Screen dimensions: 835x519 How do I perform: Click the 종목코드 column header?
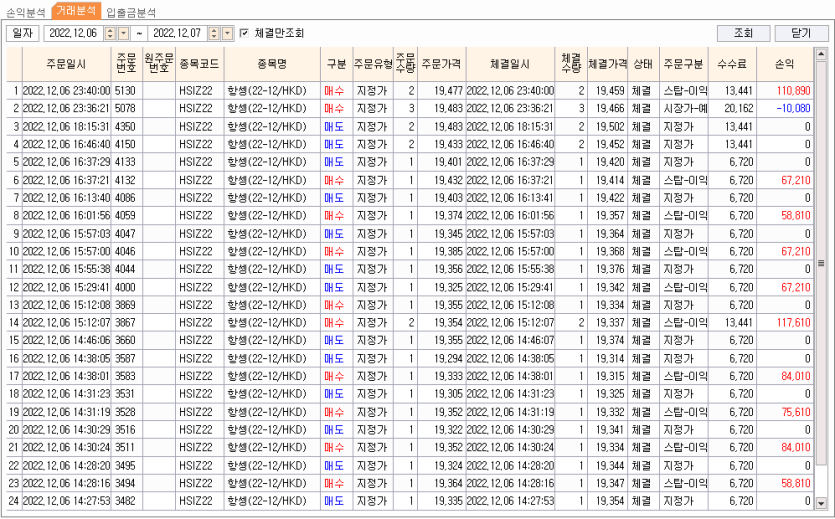(199, 64)
